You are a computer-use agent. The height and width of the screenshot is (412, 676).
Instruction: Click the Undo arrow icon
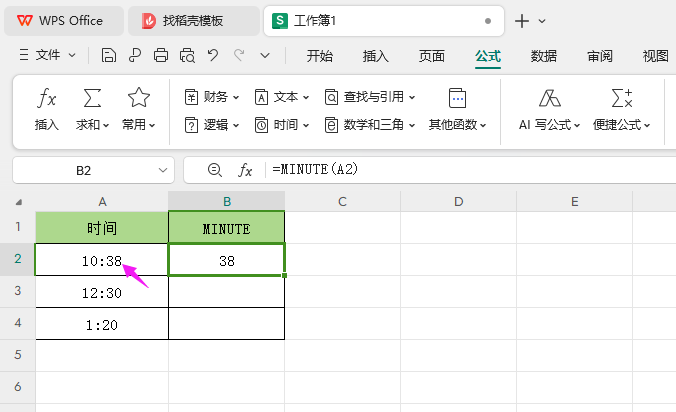click(213, 56)
